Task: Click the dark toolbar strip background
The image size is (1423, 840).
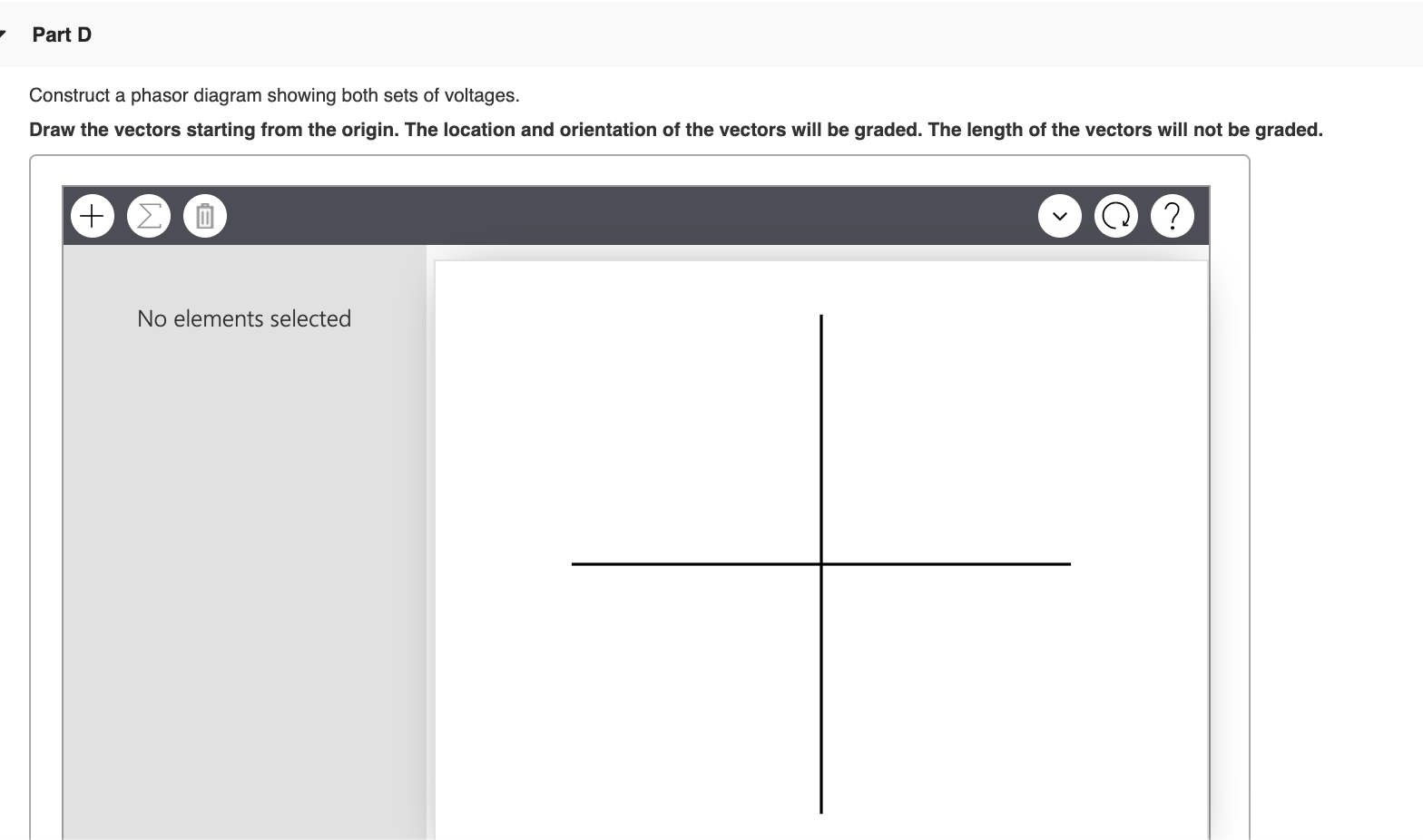Action: [635, 216]
